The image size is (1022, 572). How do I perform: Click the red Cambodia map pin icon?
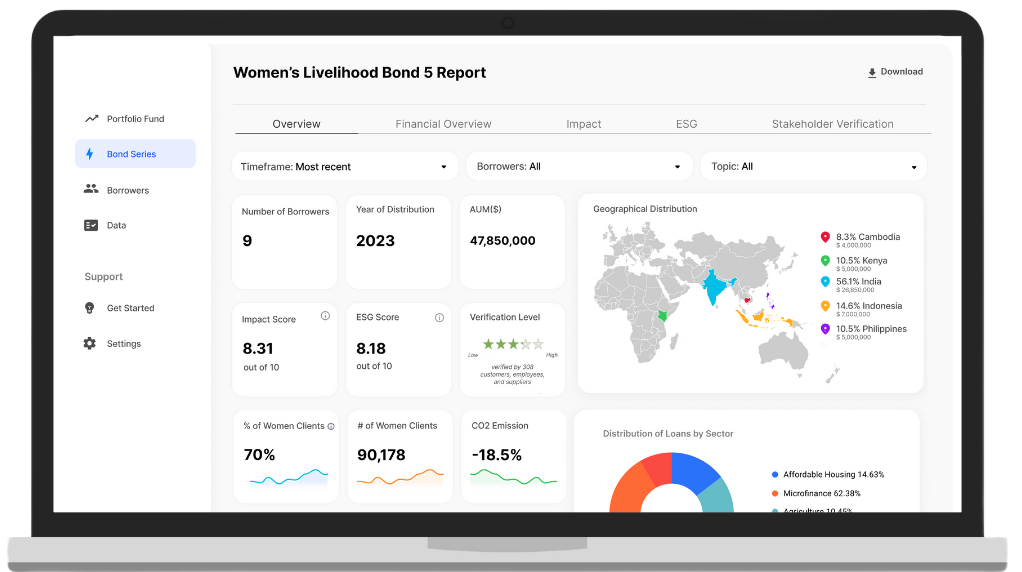825,237
